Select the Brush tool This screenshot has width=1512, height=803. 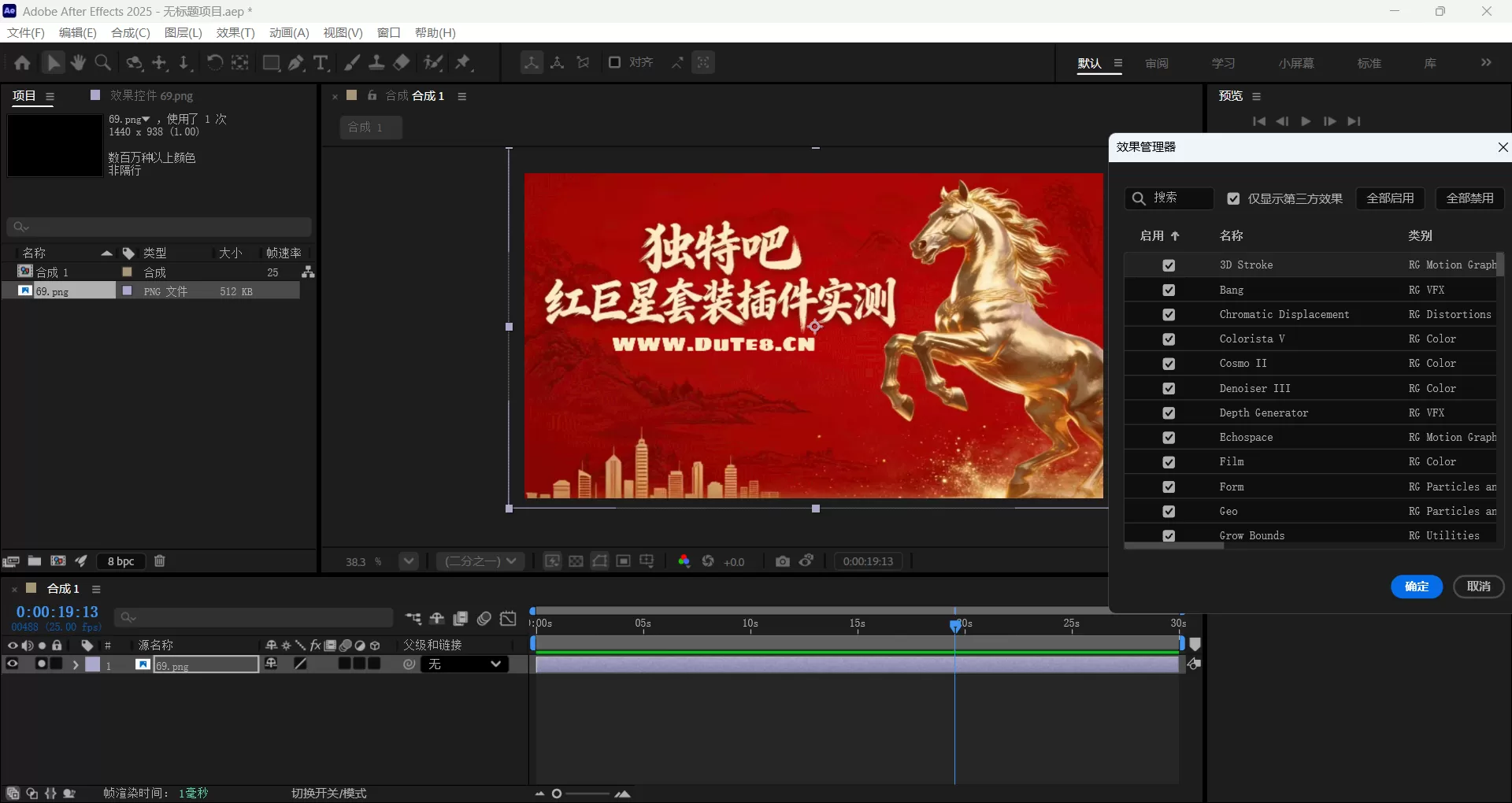coord(352,63)
